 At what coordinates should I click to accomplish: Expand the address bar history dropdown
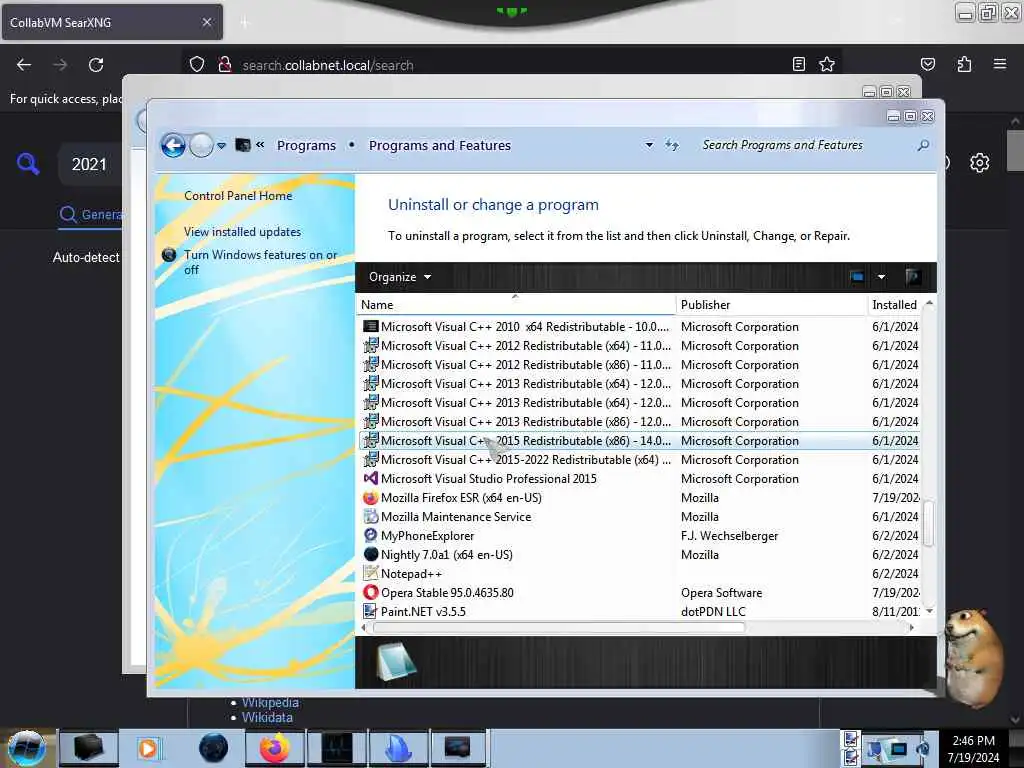pyautogui.click(x=649, y=145)
